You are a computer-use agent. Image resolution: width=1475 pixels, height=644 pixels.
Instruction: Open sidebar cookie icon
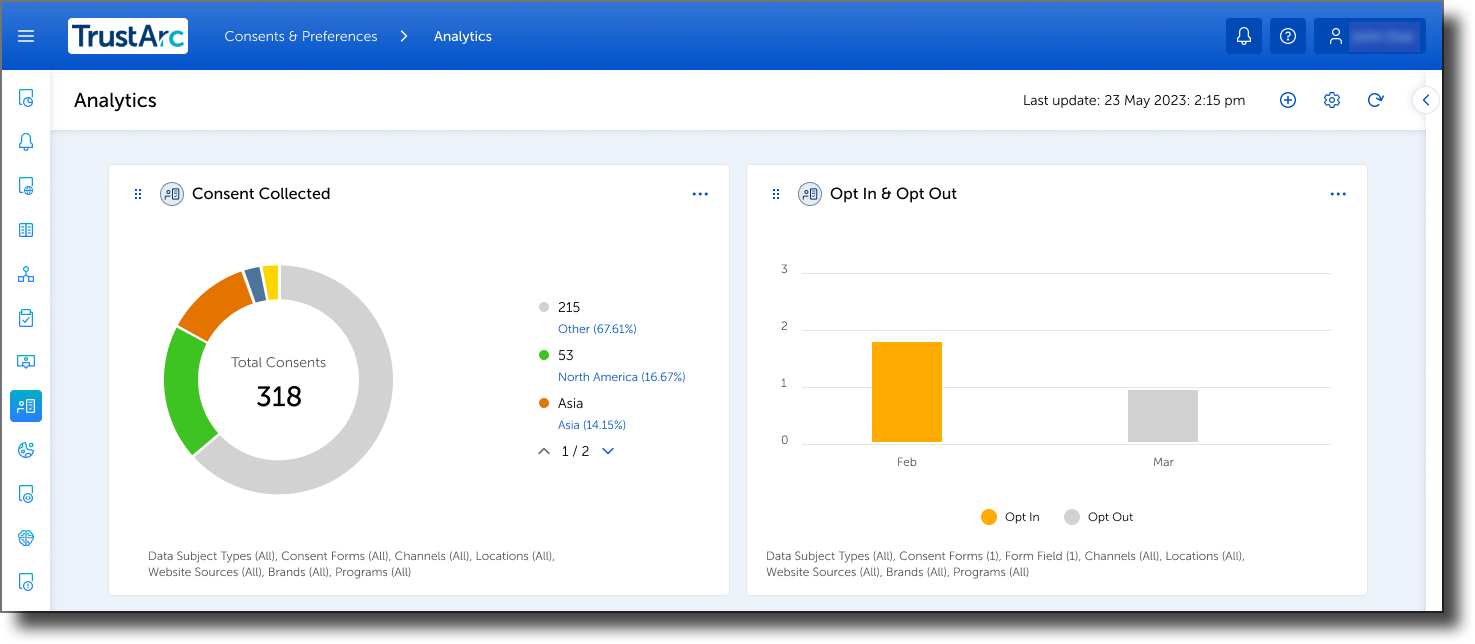point(26,450)
